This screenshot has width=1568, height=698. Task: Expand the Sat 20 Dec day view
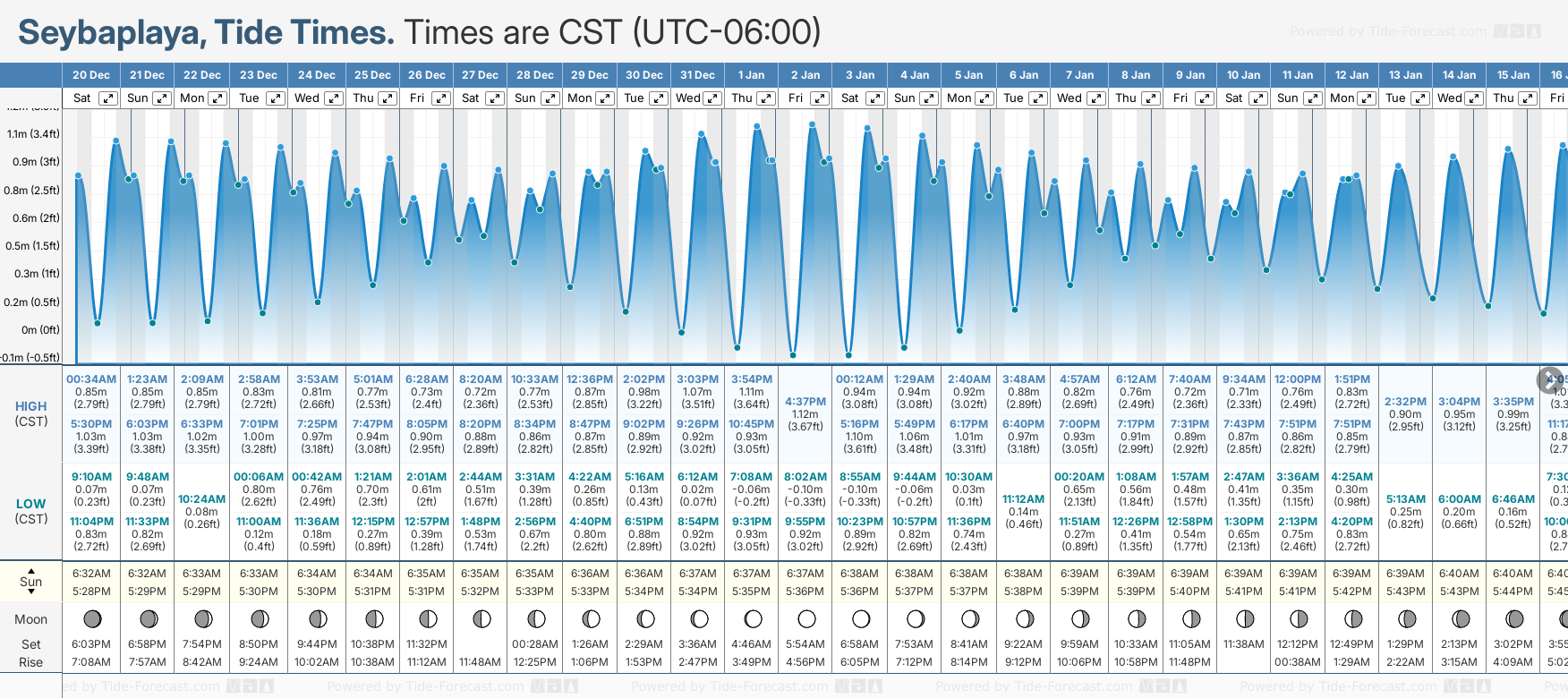point(107,98)
